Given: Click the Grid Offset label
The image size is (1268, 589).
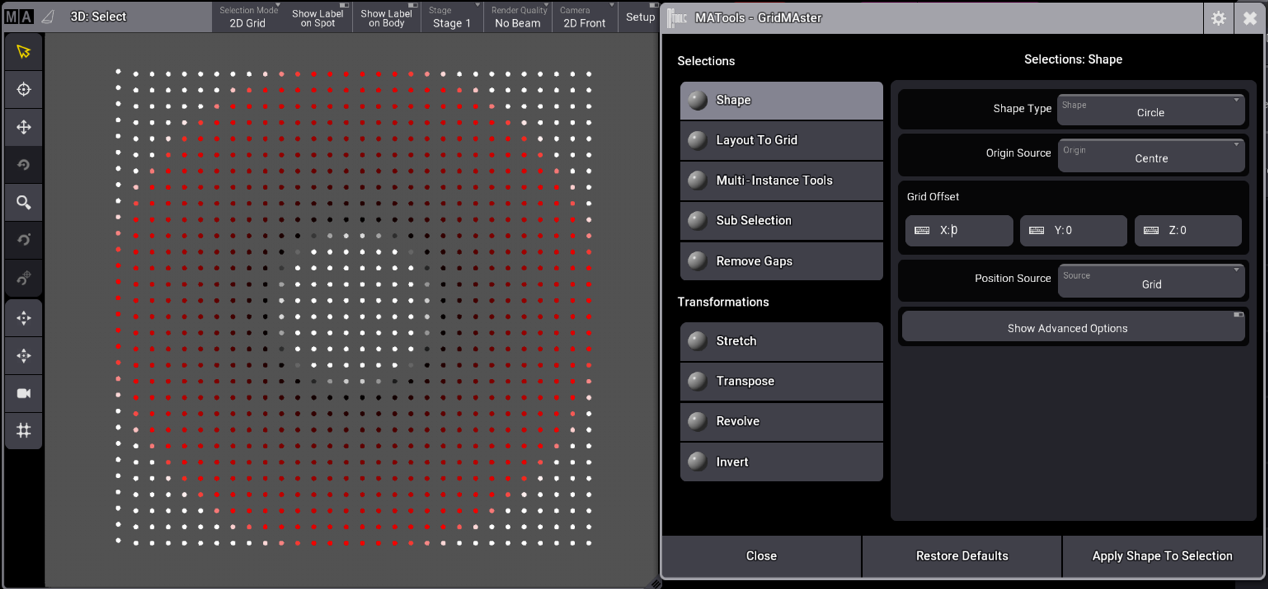Looking at the screenshot, I should click(933, 197).
